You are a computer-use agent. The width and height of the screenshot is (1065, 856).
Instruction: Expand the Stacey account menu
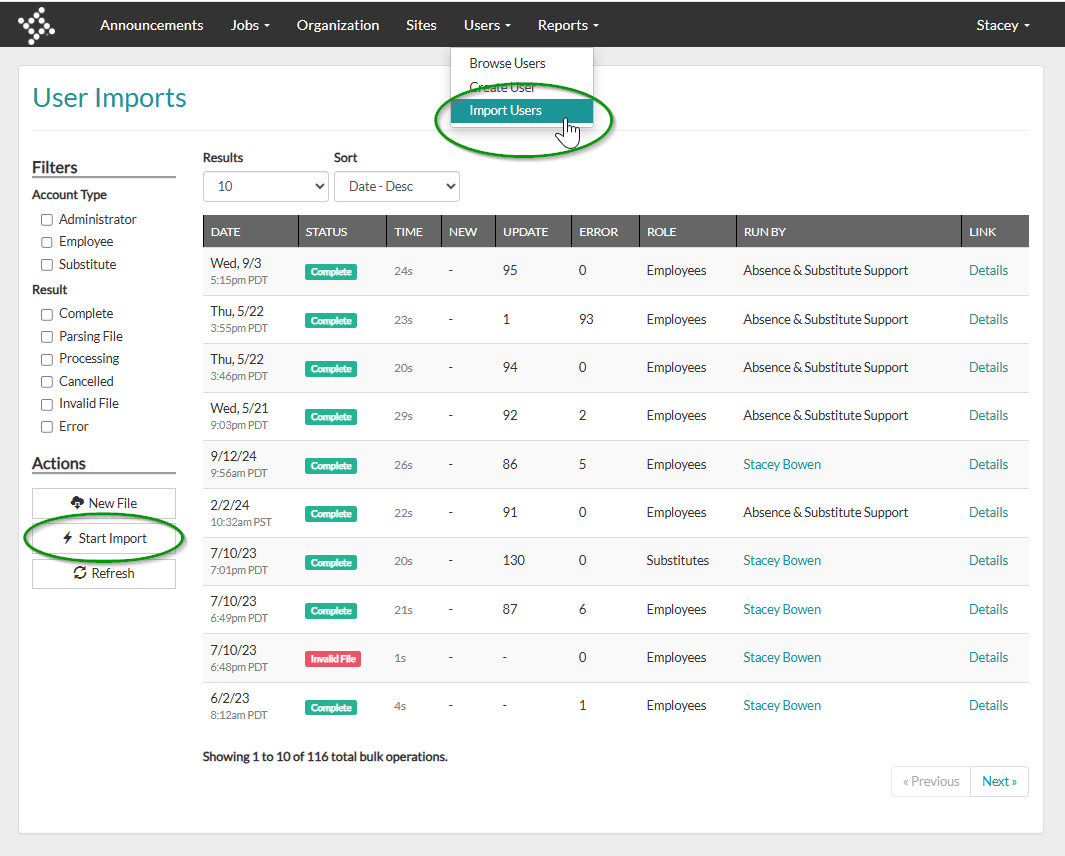tap(1003, 25)
